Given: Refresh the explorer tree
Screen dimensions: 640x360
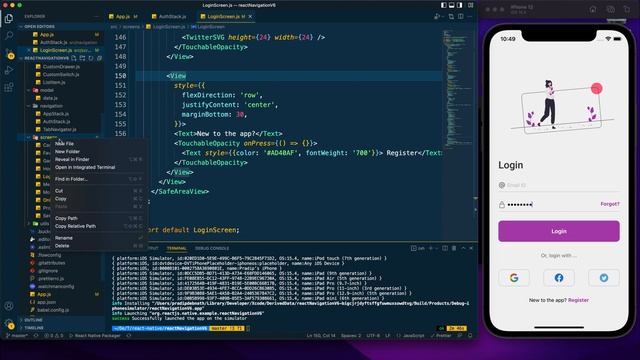Looking at the screenshot, I should coord(91,58).
